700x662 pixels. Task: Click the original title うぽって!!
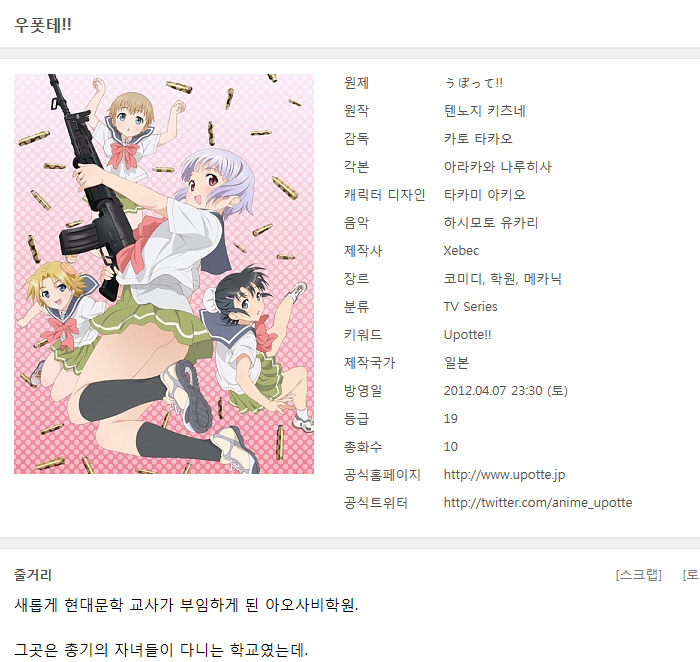pos(473,83)
